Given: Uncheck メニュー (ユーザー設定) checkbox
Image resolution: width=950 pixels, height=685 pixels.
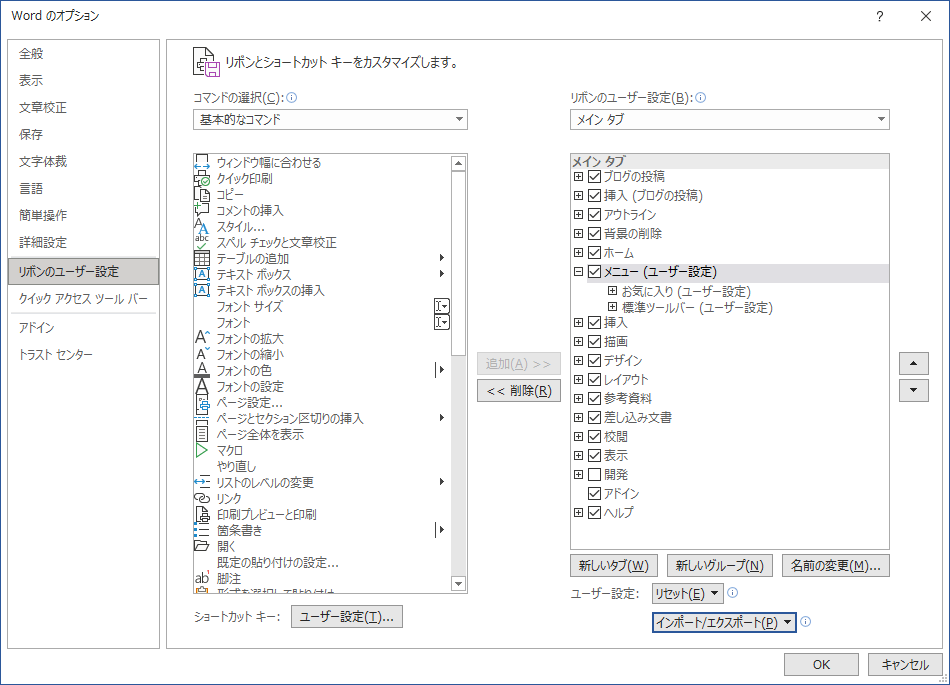Looking at the screenshot, I should pyautogui.click(x=594, y=272).
